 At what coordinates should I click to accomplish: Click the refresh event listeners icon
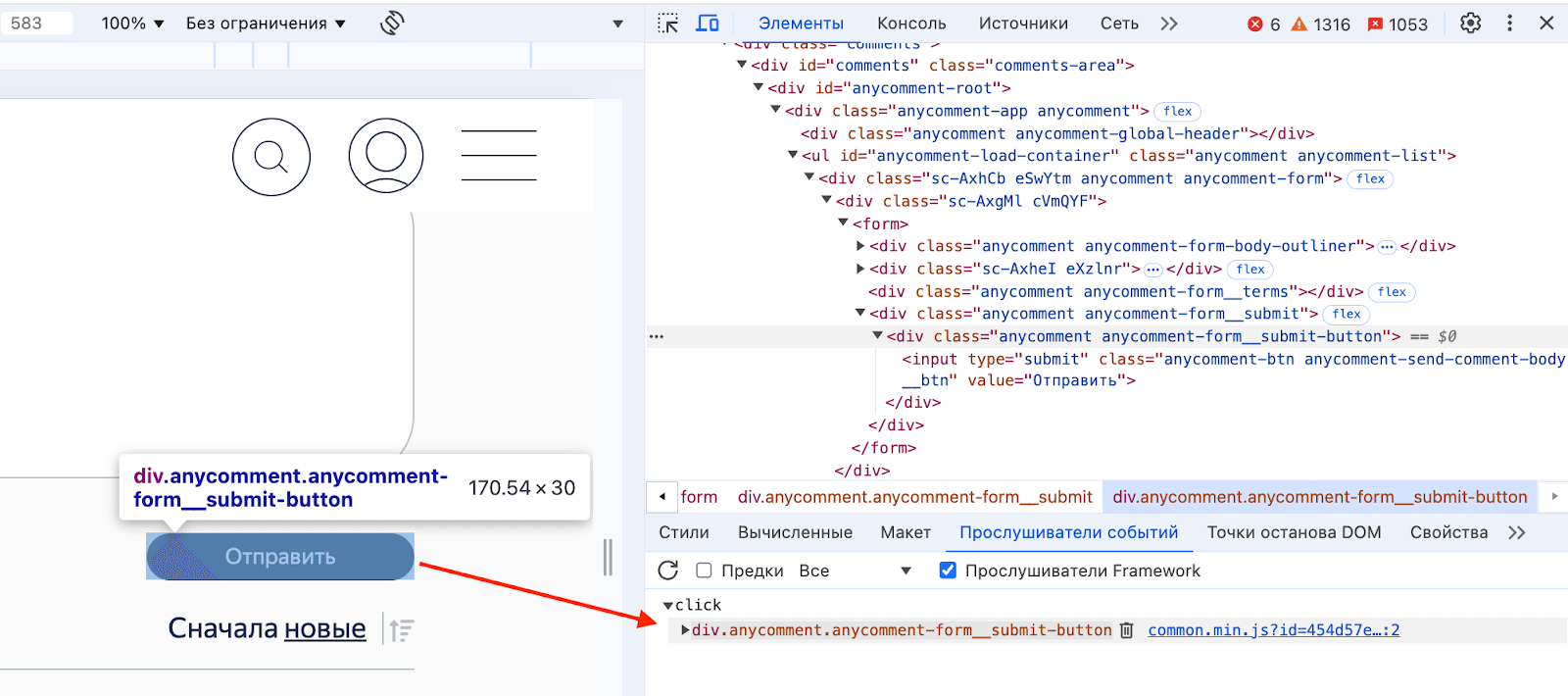(x=668, y=571)
